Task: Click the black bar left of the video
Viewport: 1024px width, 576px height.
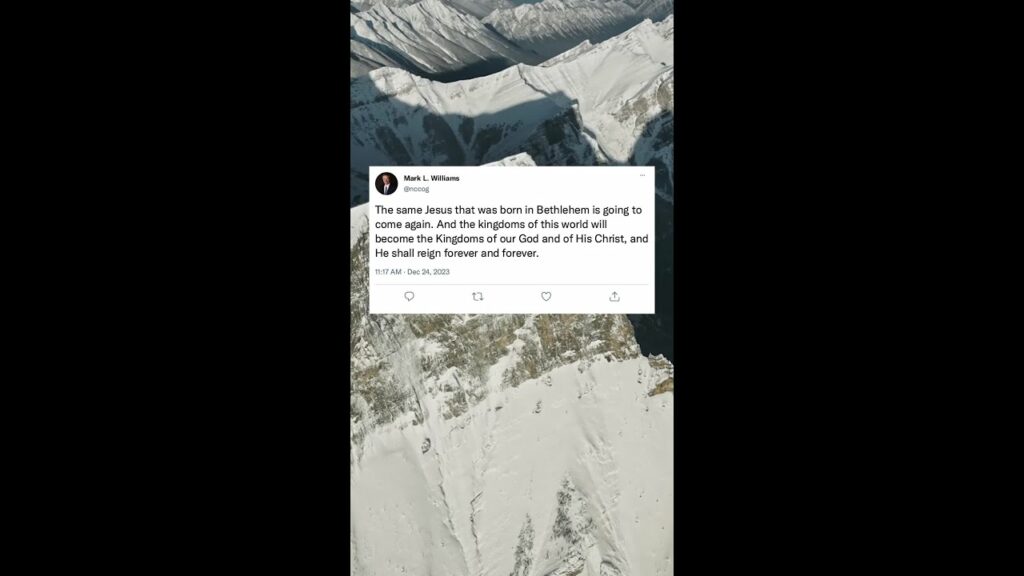Action: click(x=175, y=288)
